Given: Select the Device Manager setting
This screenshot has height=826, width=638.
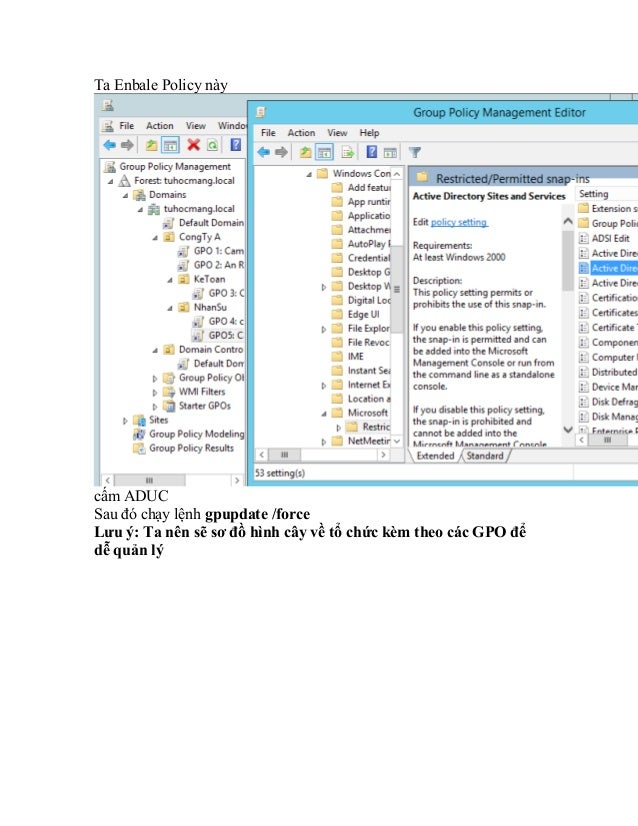Looking at the screenshot, I should click(x=608, y=387).
